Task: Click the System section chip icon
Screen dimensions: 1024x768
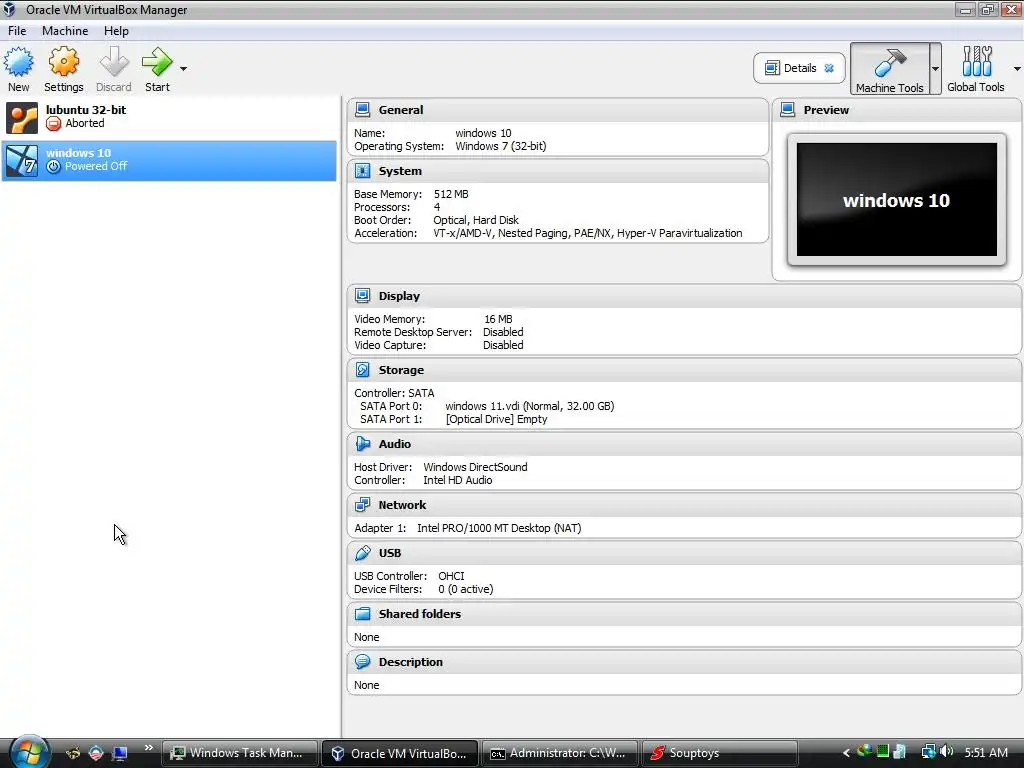Action: click(362, 171)
